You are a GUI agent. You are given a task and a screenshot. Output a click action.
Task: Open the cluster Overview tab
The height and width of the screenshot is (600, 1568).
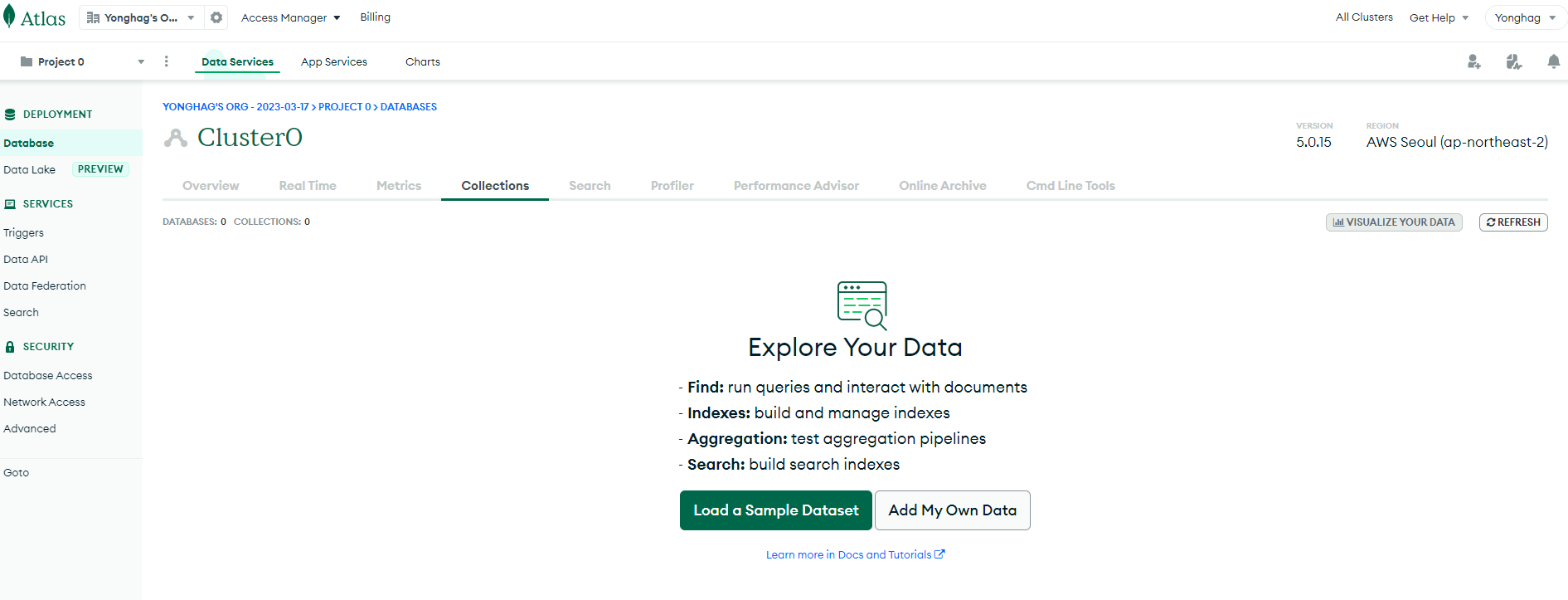coord(211,186)
